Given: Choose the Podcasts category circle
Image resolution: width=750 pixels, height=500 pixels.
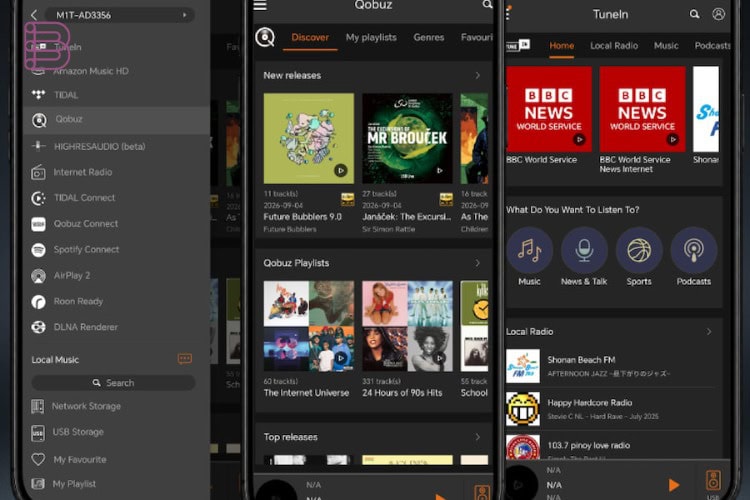Looking at the screenshot, I should [x=694, y=250].
